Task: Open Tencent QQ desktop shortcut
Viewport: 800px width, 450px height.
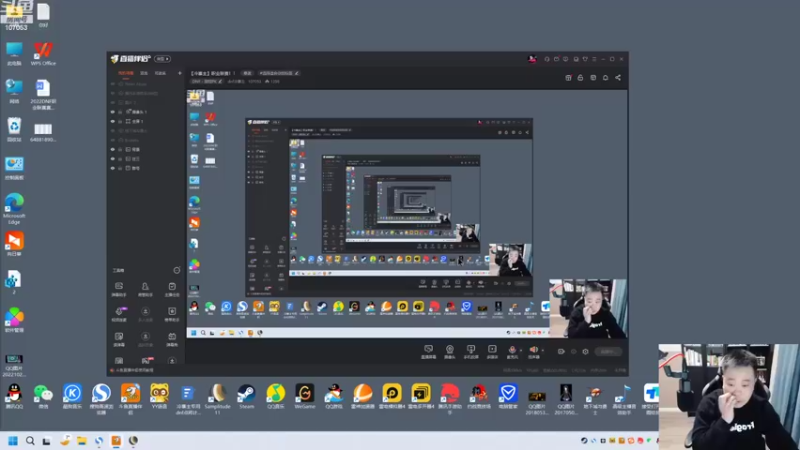Action: pyautogui.click(x=14, y=397)
